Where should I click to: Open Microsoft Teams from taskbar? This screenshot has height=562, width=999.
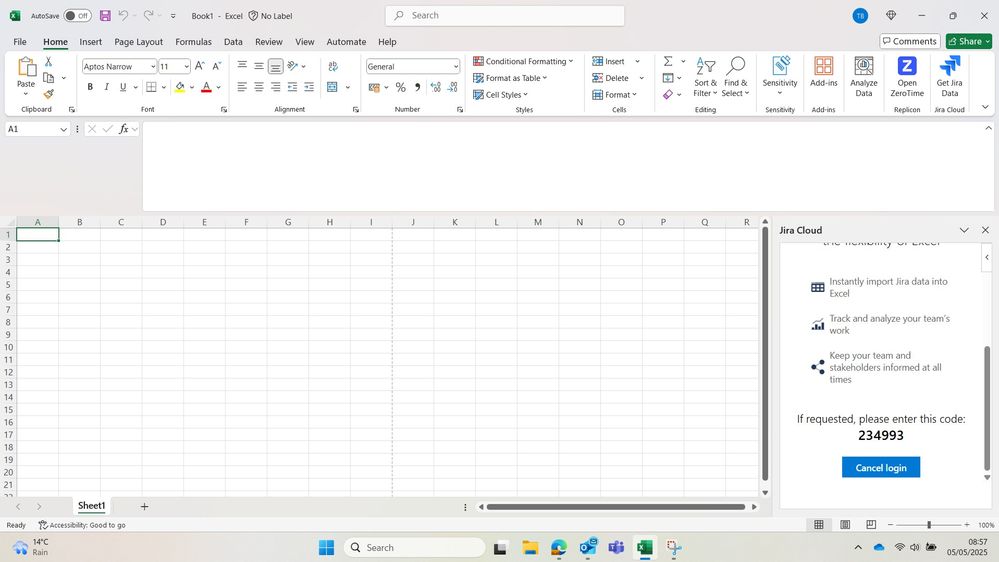pos(616,547)
